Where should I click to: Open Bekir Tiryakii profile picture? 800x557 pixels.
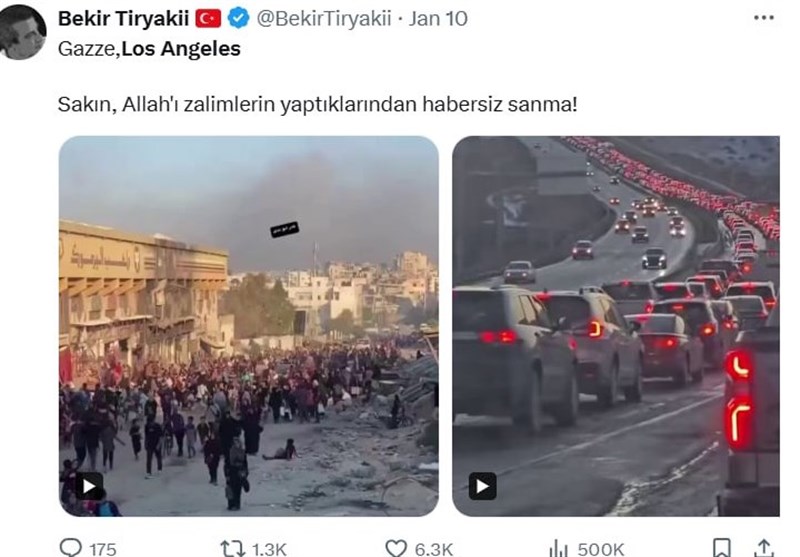(22, 32)
